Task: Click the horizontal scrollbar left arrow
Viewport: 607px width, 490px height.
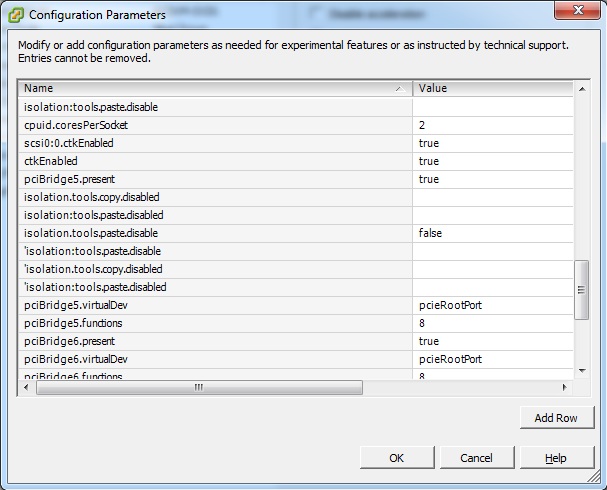Action: [x=28, y=387]
